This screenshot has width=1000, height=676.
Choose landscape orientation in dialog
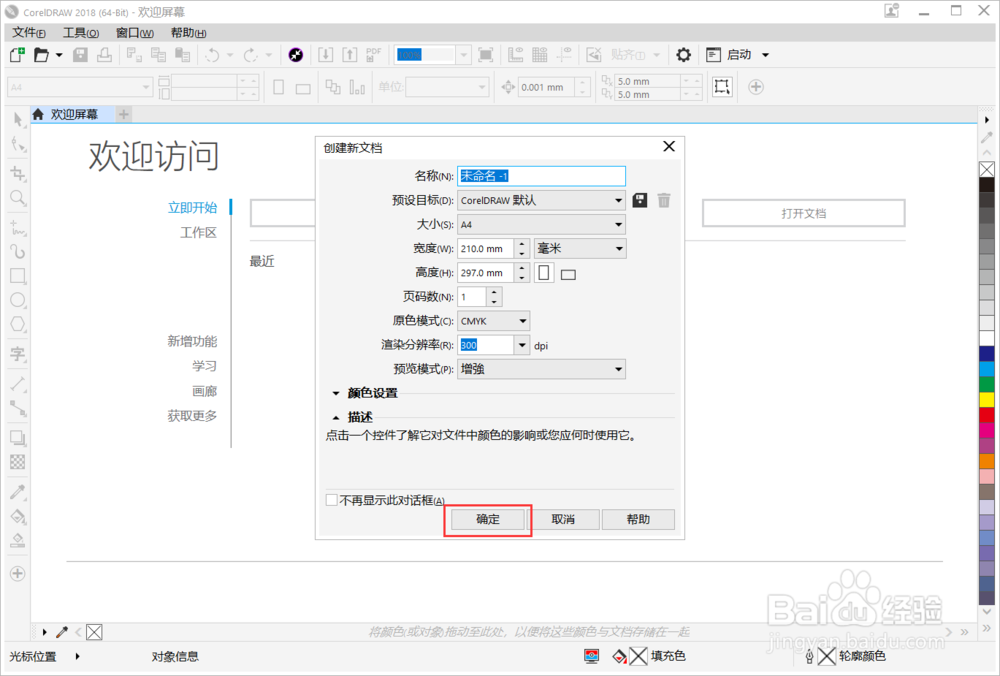tap(568, 274)
